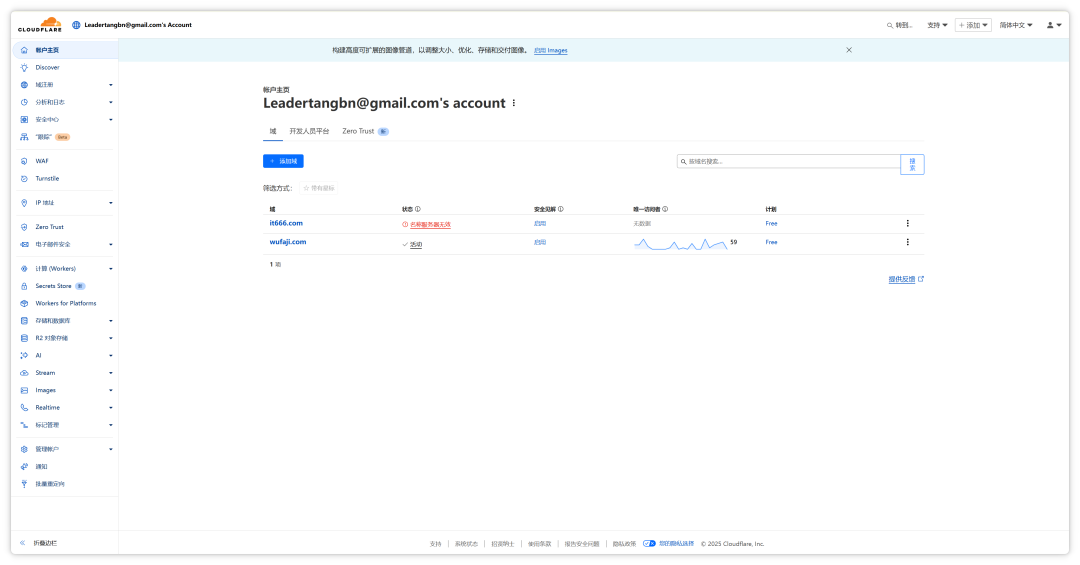Open Turnstile from the sidebar

pyautogui.click(x=47, y=178)
